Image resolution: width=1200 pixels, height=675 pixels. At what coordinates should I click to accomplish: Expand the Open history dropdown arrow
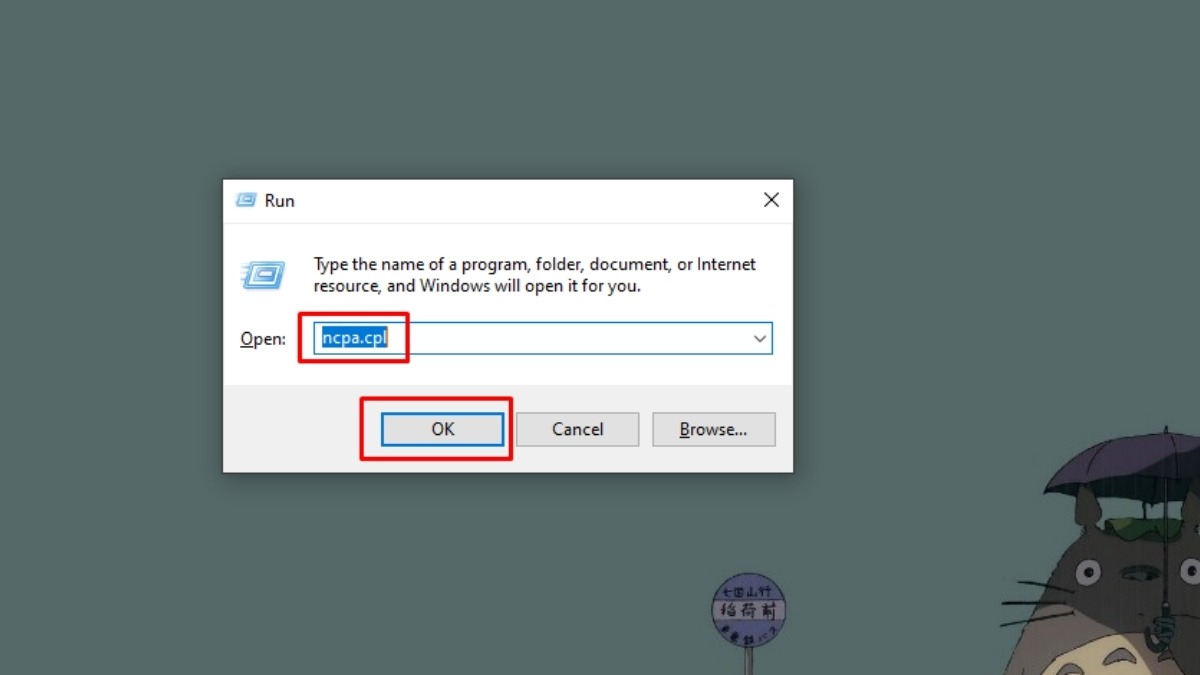tap(760, 339)
